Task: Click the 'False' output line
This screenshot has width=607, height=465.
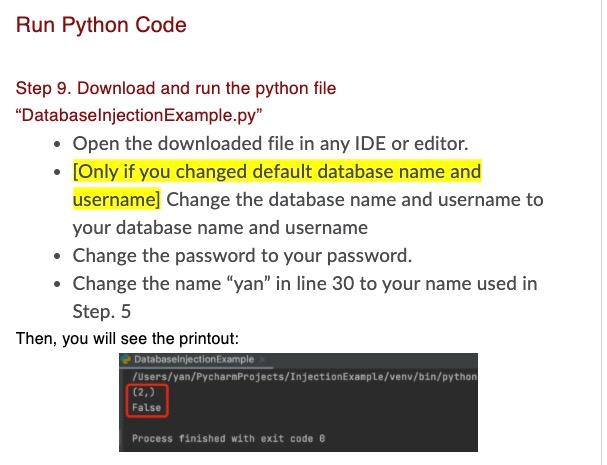Action: 146,407
